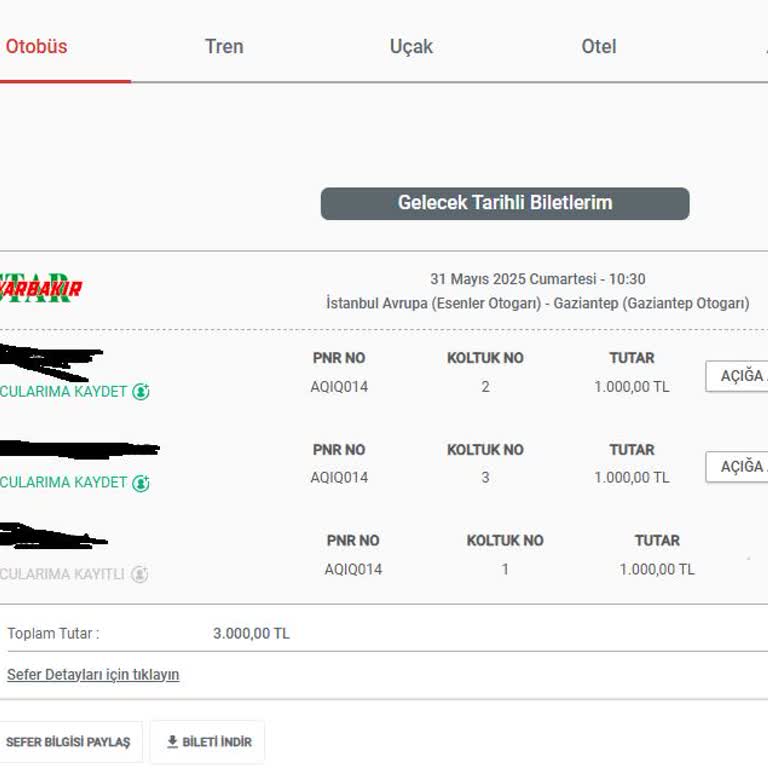768x768 pixels.
Task: Click the total 3.000,00 TL amount
Action: [251, 634]
